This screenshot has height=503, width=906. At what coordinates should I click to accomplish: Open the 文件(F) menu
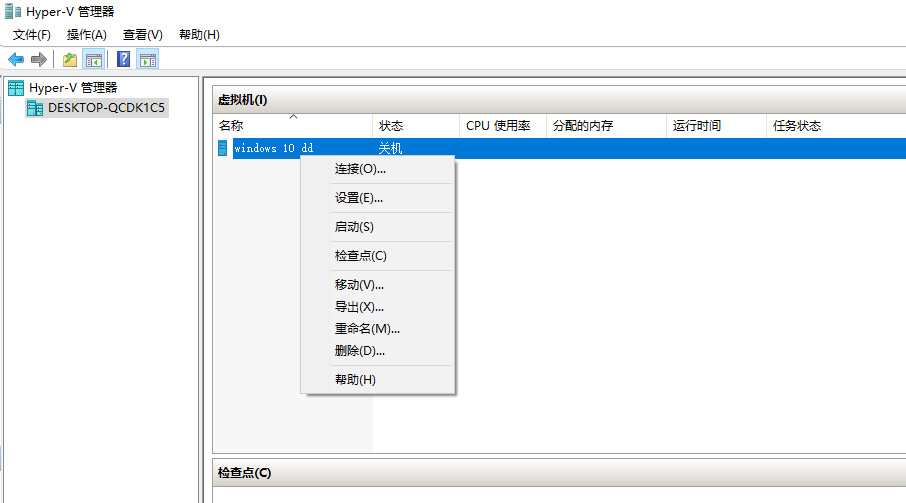pyautogui.click(x=32, y=35)
